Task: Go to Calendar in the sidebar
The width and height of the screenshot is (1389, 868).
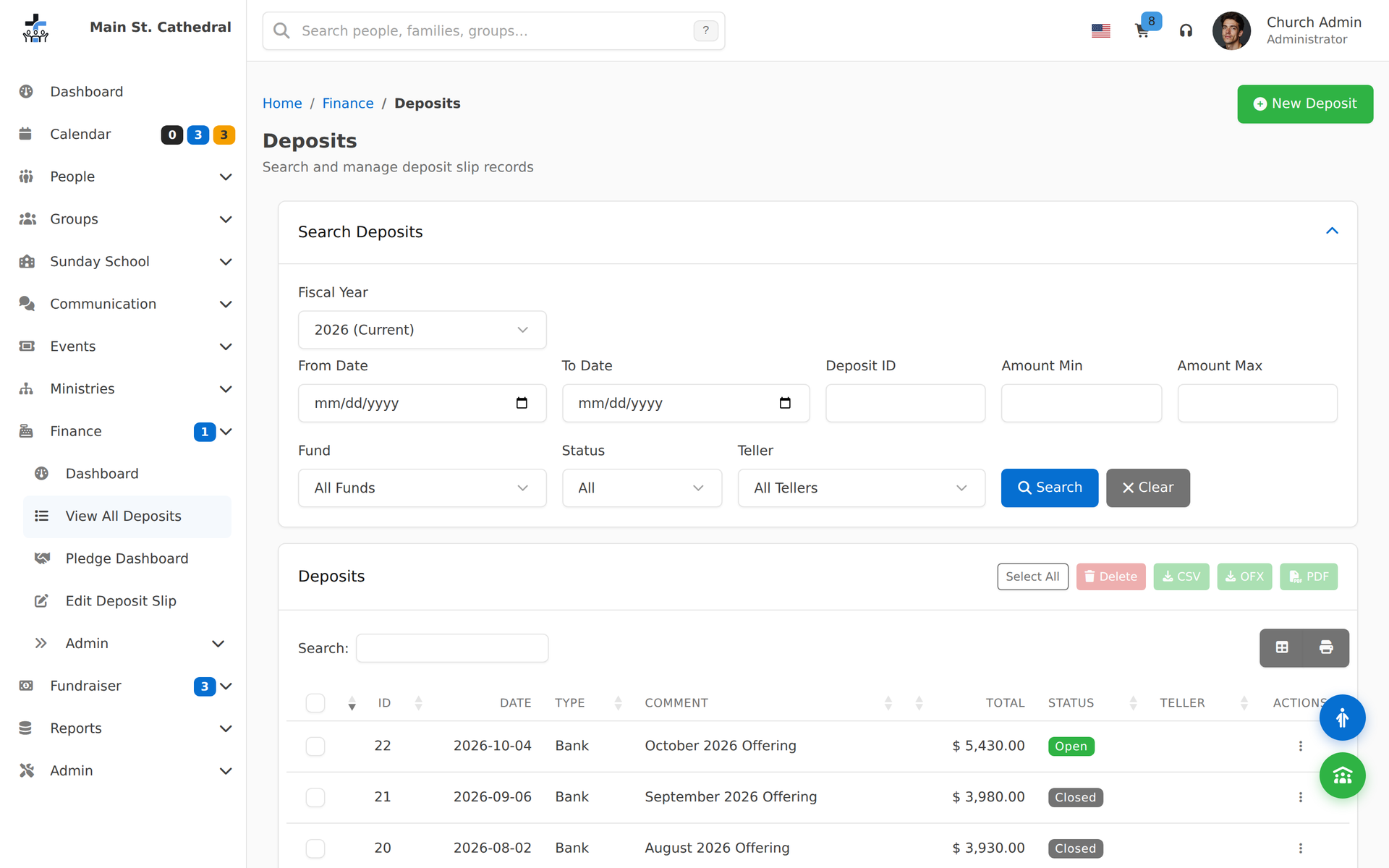Action: (x=80, y=135)
